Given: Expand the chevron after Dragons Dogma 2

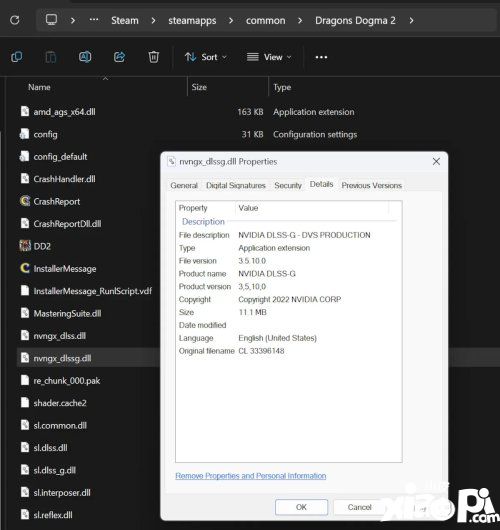Looking at the screenshot, I should click(x=411, y=21).
